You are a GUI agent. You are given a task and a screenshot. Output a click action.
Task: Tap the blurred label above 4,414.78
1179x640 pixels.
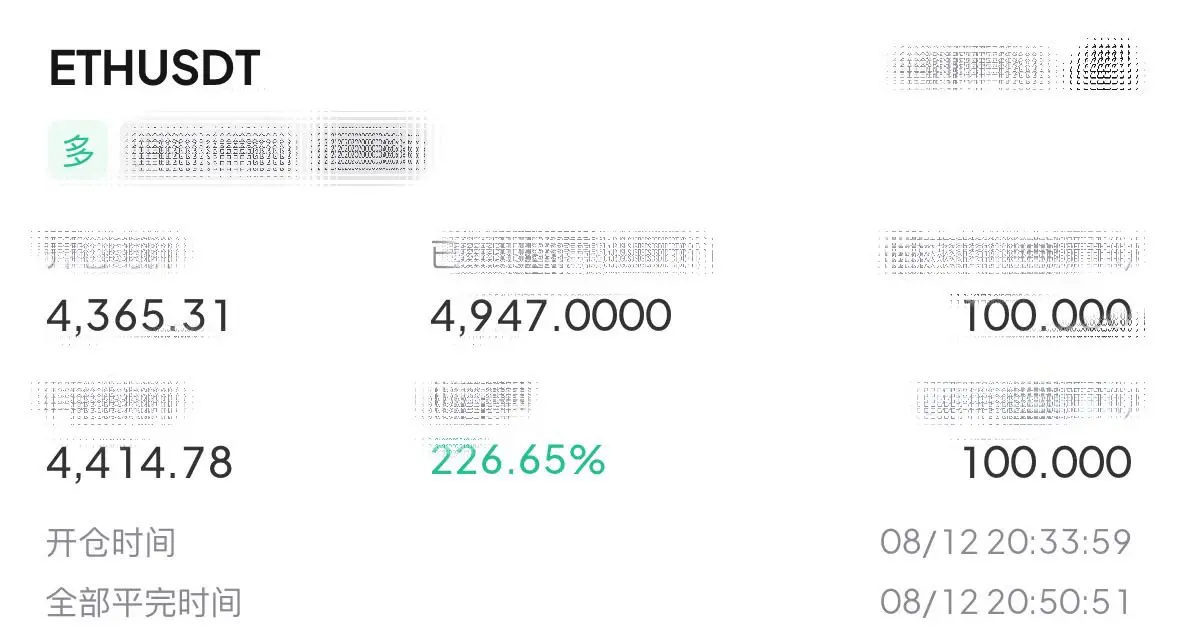tap(113, 400)
